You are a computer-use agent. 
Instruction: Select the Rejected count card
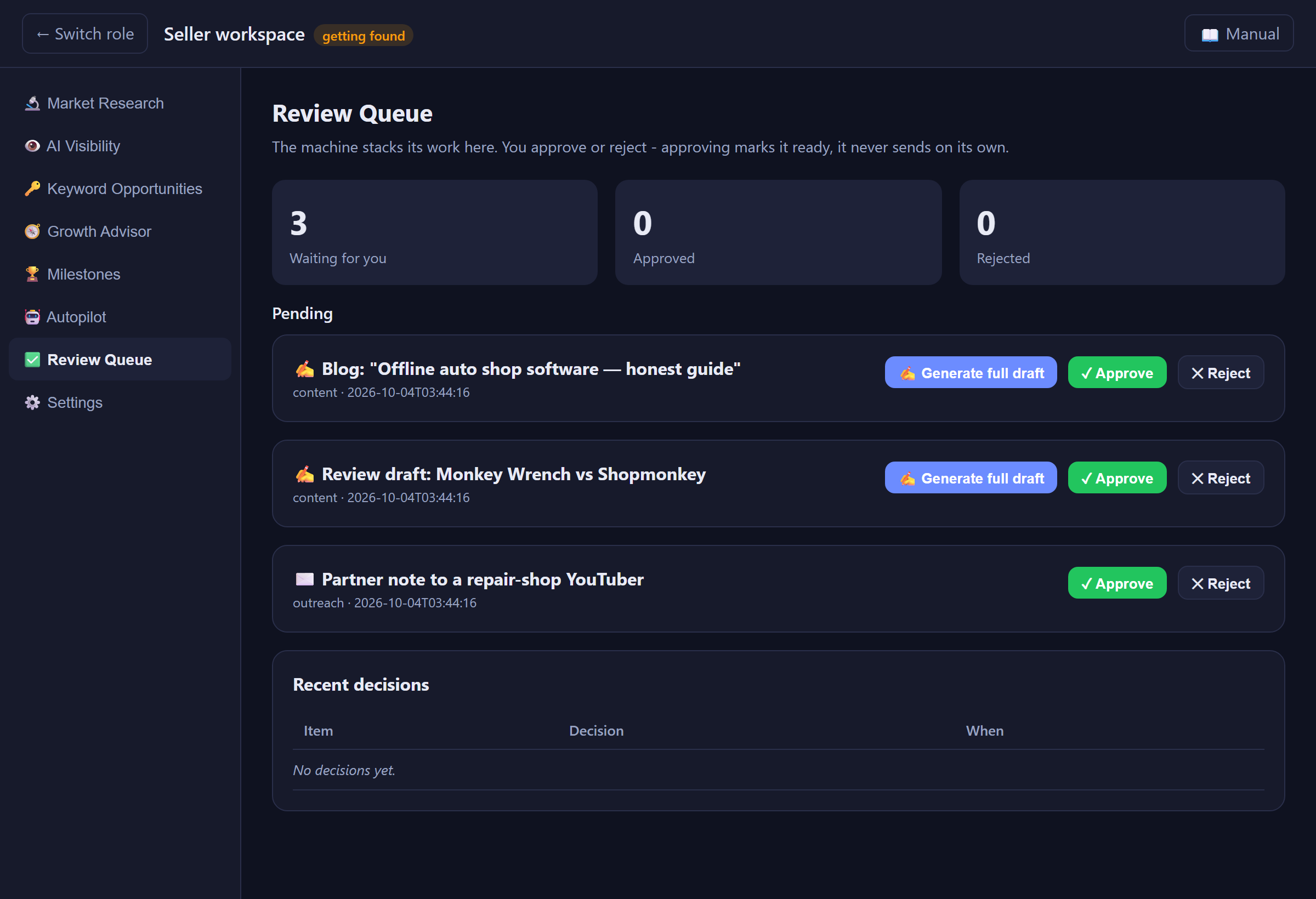click(x=1121, y=232)
